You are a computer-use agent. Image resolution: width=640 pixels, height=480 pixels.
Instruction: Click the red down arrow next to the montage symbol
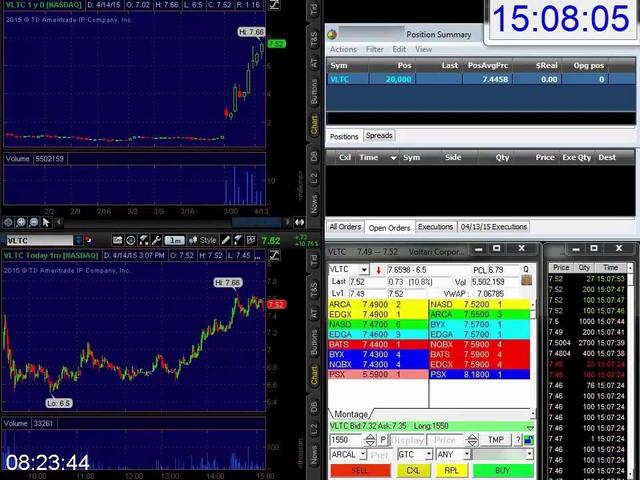pos(378,270)
